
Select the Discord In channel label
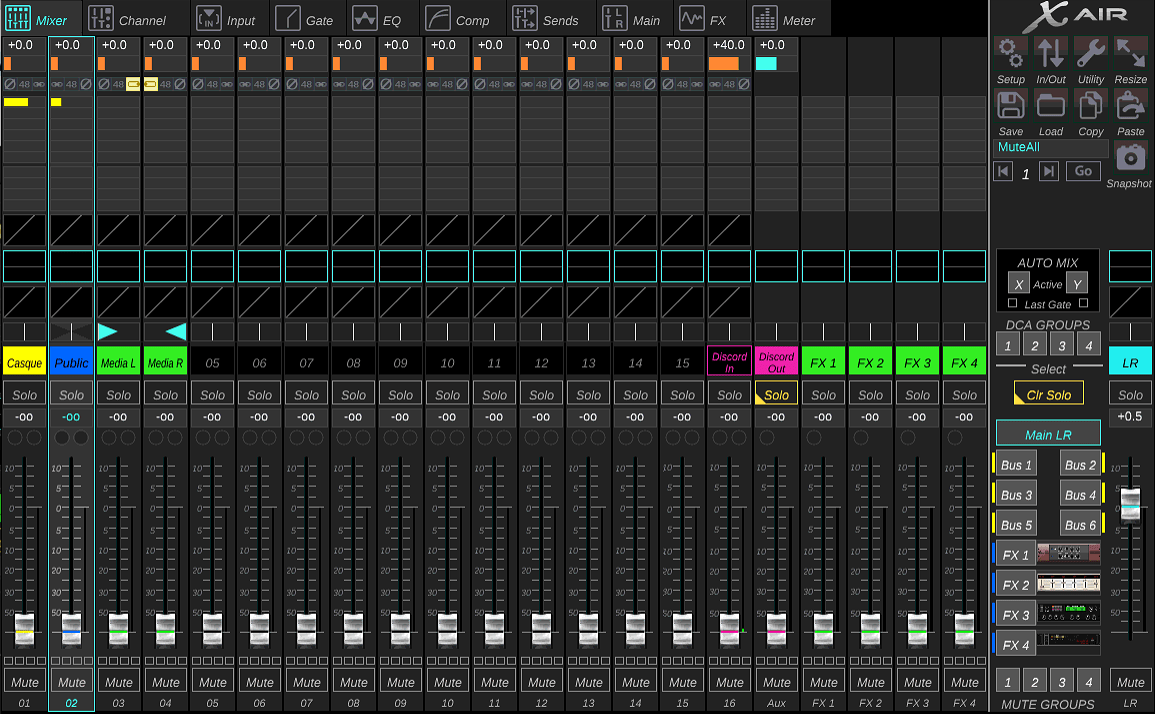click(729, 361)
